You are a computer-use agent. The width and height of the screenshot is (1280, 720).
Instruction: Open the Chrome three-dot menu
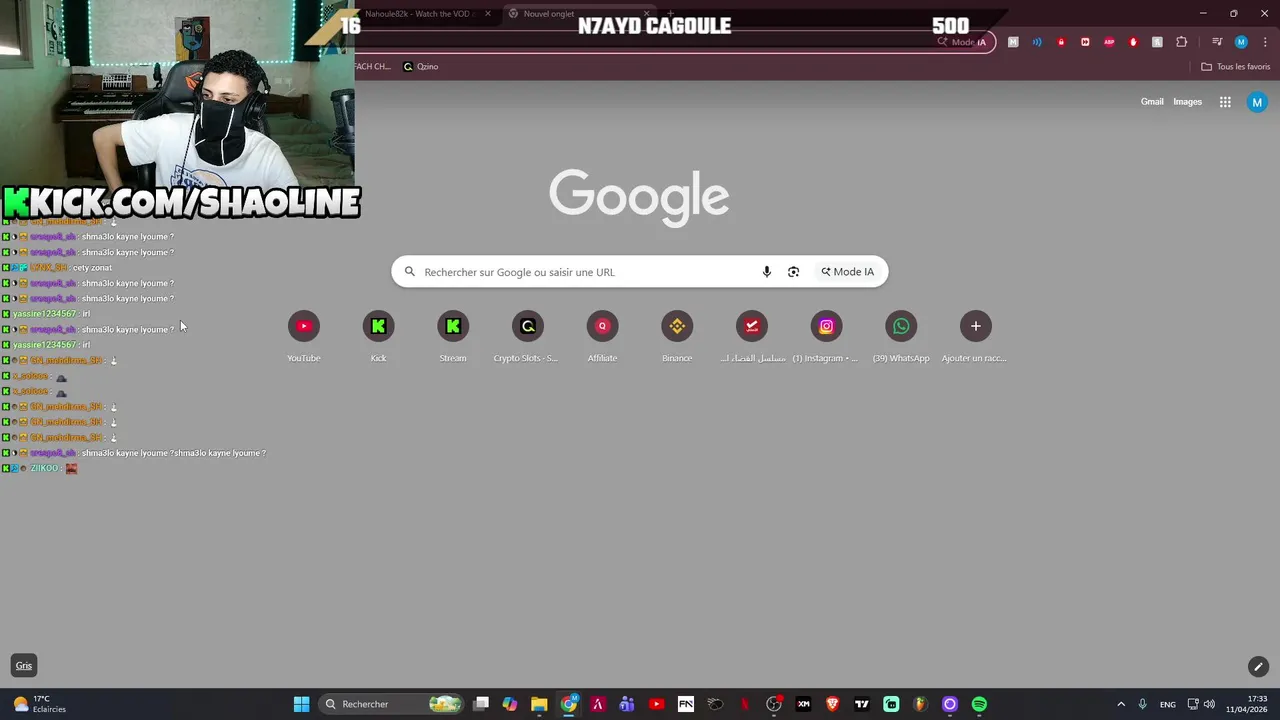(1265, 42)
